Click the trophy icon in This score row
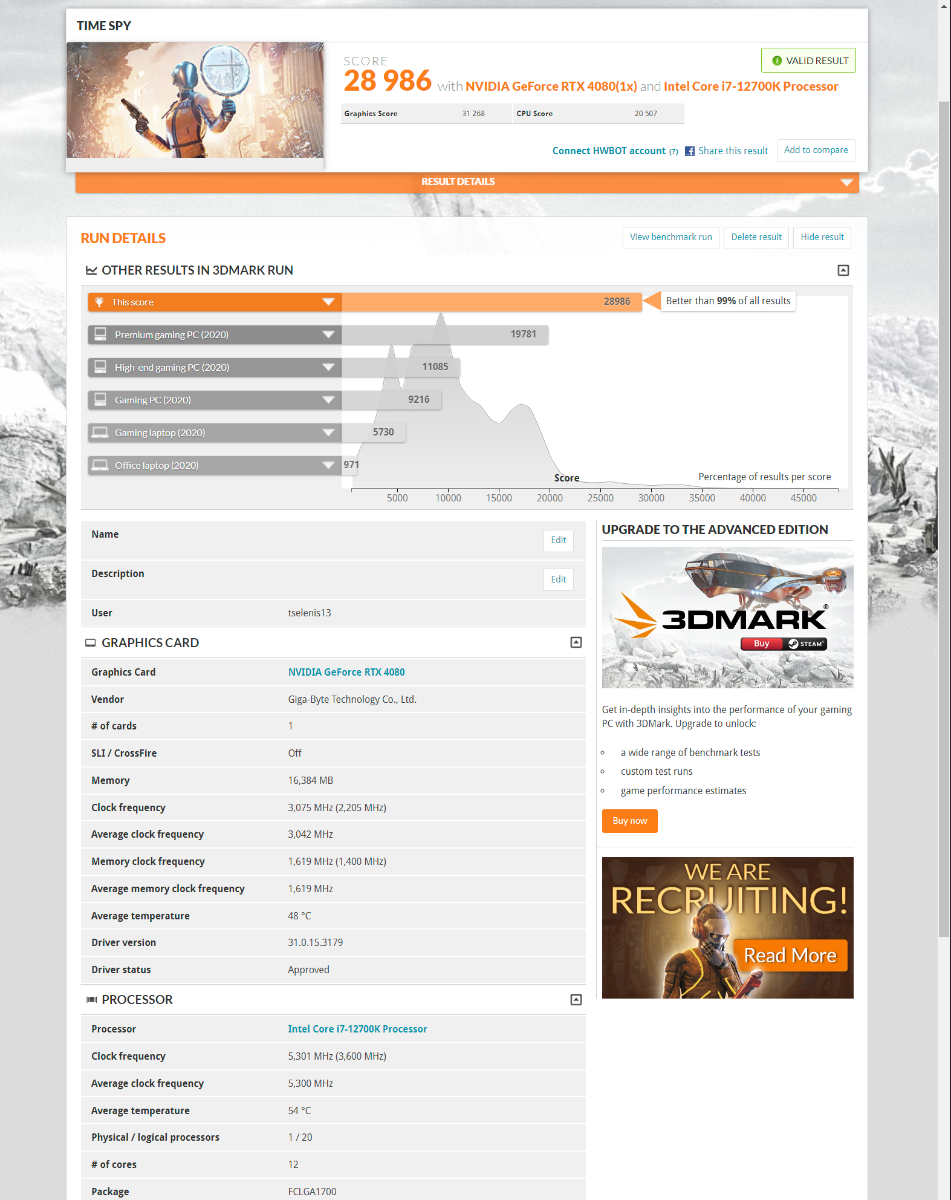 [x=99, y=301]
